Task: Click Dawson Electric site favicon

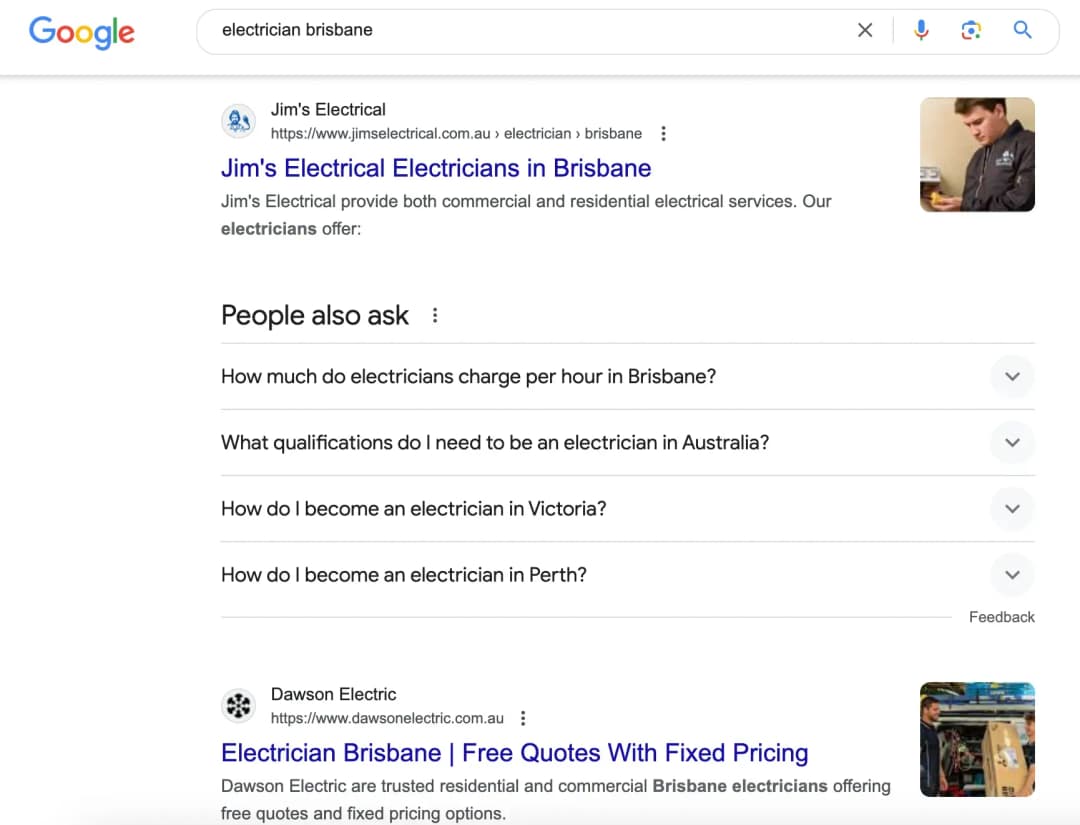Action: pyautogui.click(x=238, y=705)
